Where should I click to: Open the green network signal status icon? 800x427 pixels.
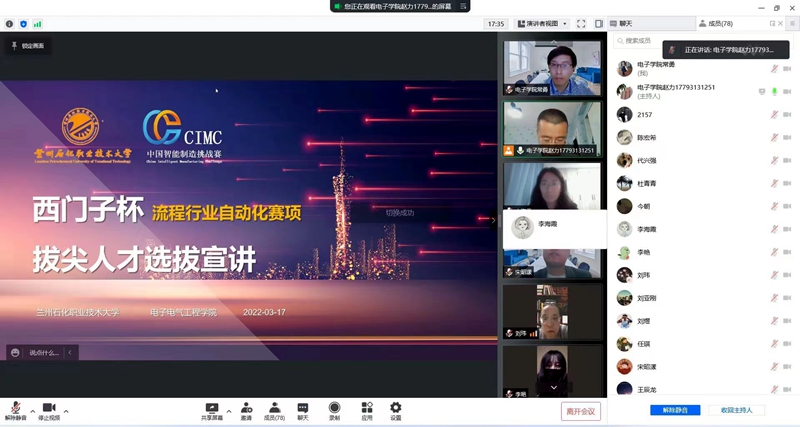click(38, 24)
